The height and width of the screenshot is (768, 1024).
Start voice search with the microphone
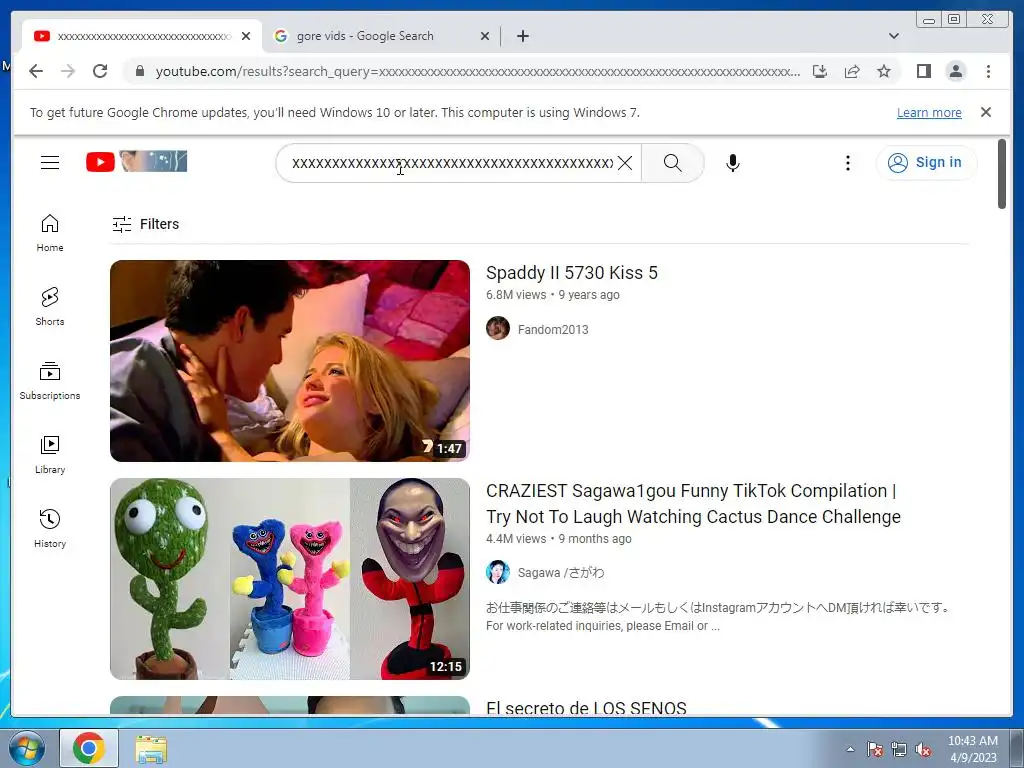[733, 163]
